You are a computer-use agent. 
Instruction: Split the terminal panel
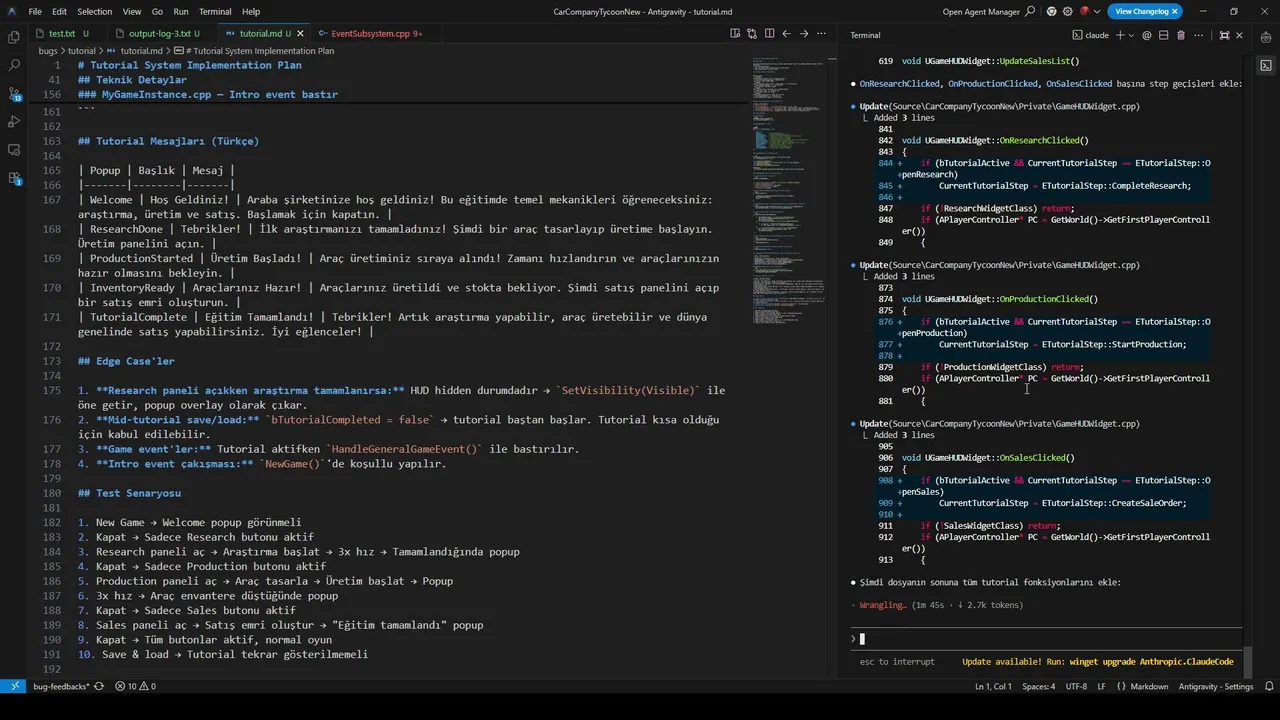pos(1164,35)
